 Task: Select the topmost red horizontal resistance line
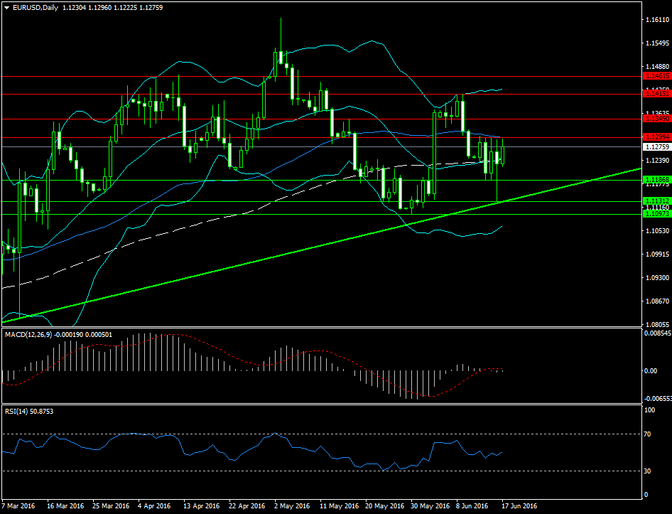click(300, 76)
